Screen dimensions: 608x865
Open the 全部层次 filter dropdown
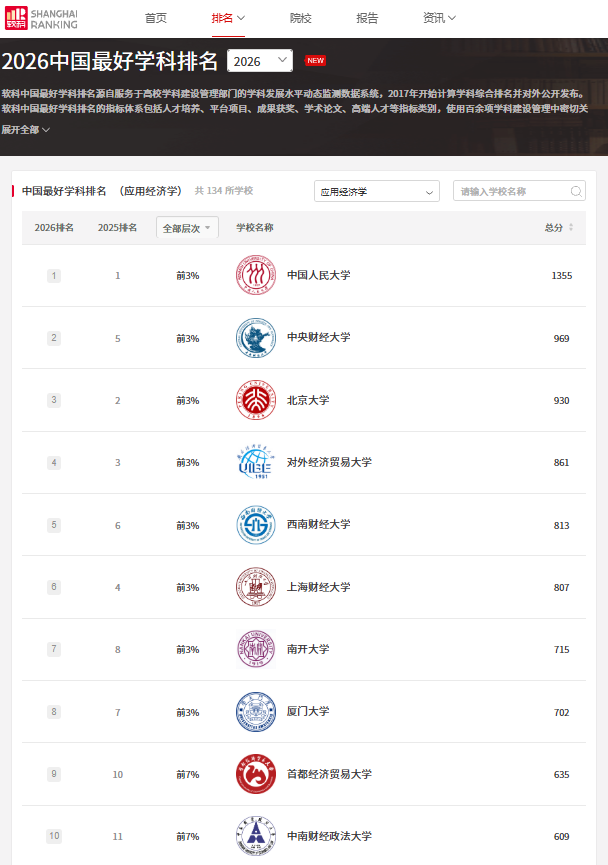point(187,228)
